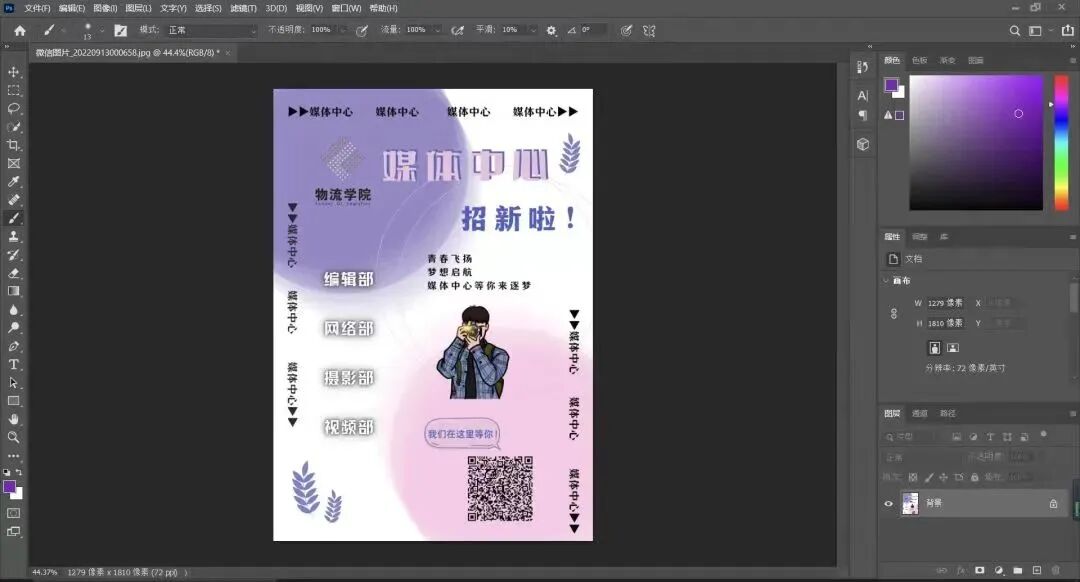This screenshot has width=1080, height=582.
Task: Open the 属性 panel
Action: pos(893,236)
